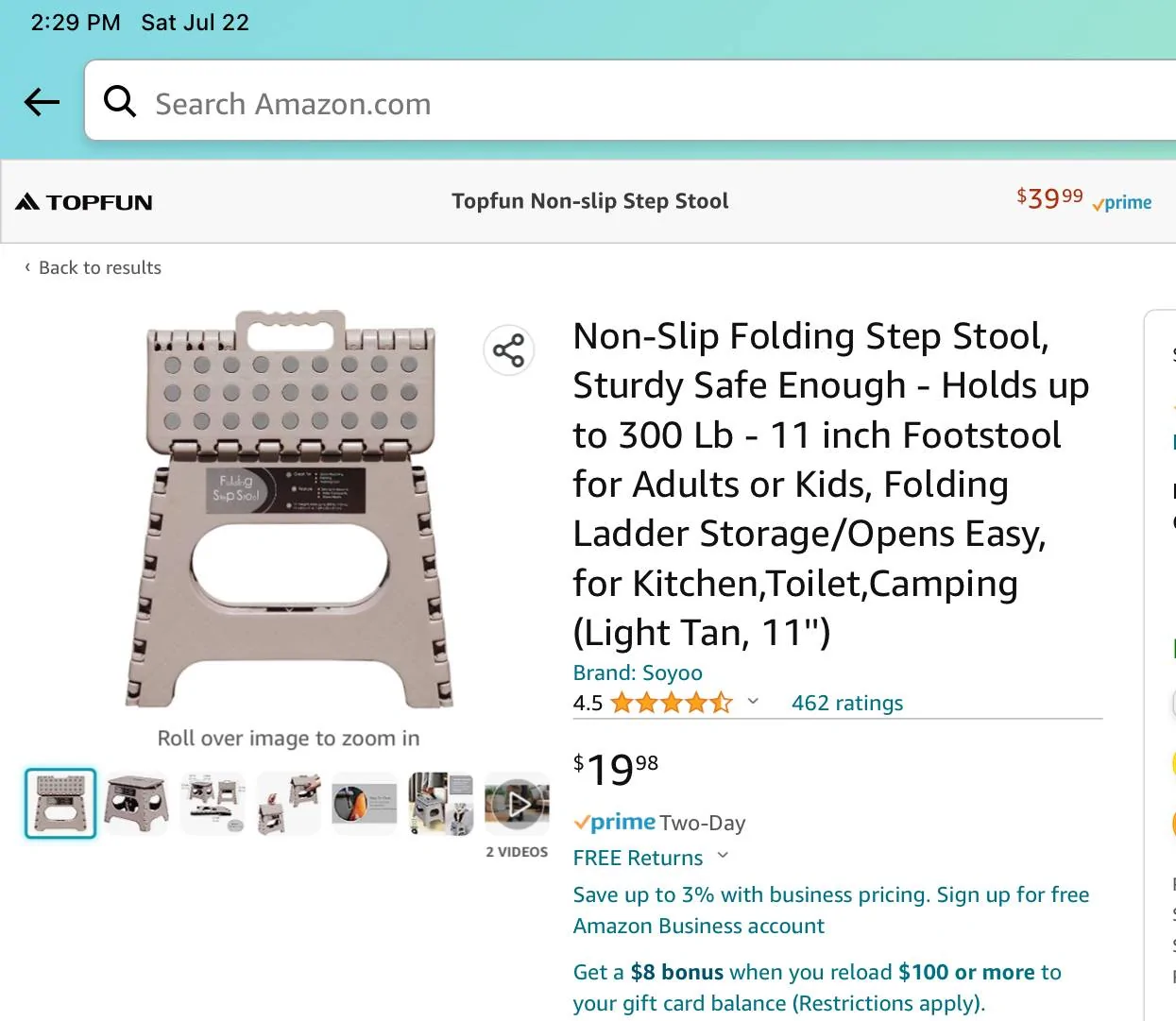Screen dimensions: 1176x1021
Task: Click the search magnifier icon
Action: (x=120, y=101)
